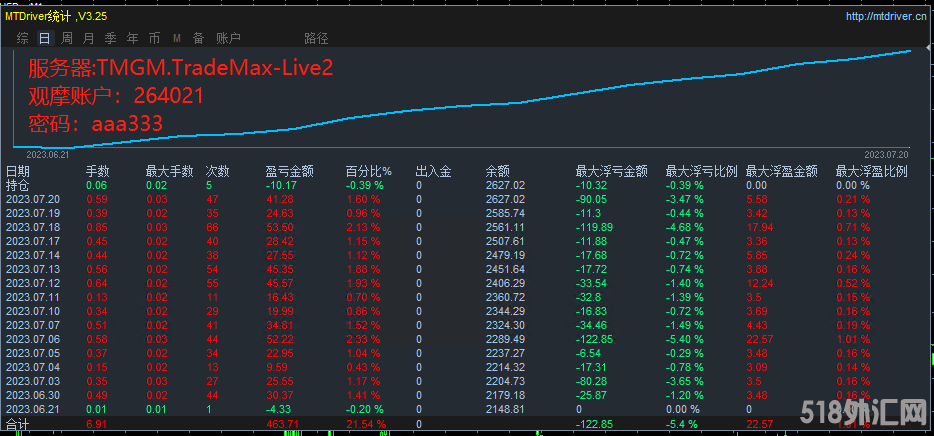
Task: Click the 2023.06.21 start date chart marker
Action: coord(46,155)
